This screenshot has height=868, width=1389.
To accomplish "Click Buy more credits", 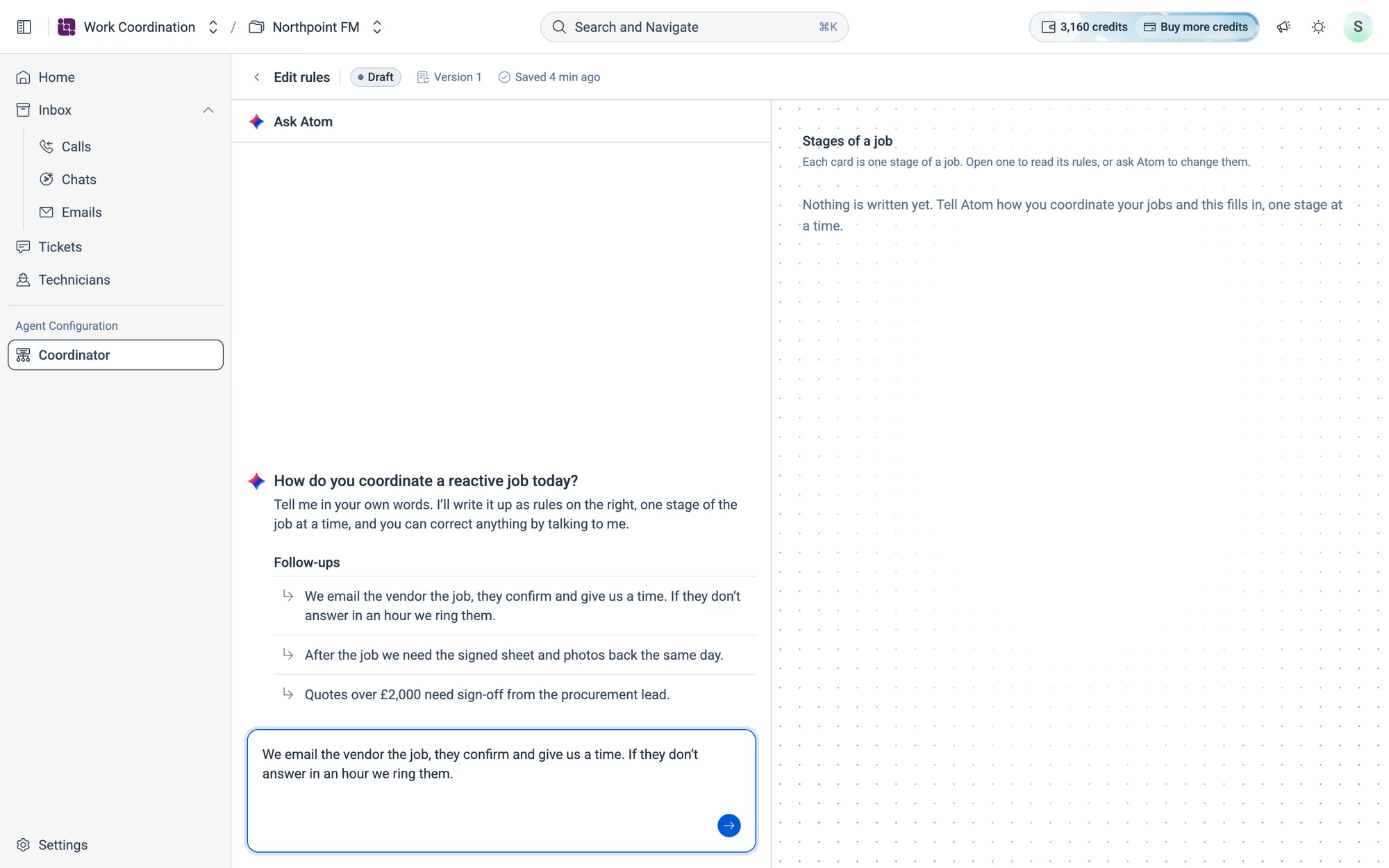I will 1196,27.
